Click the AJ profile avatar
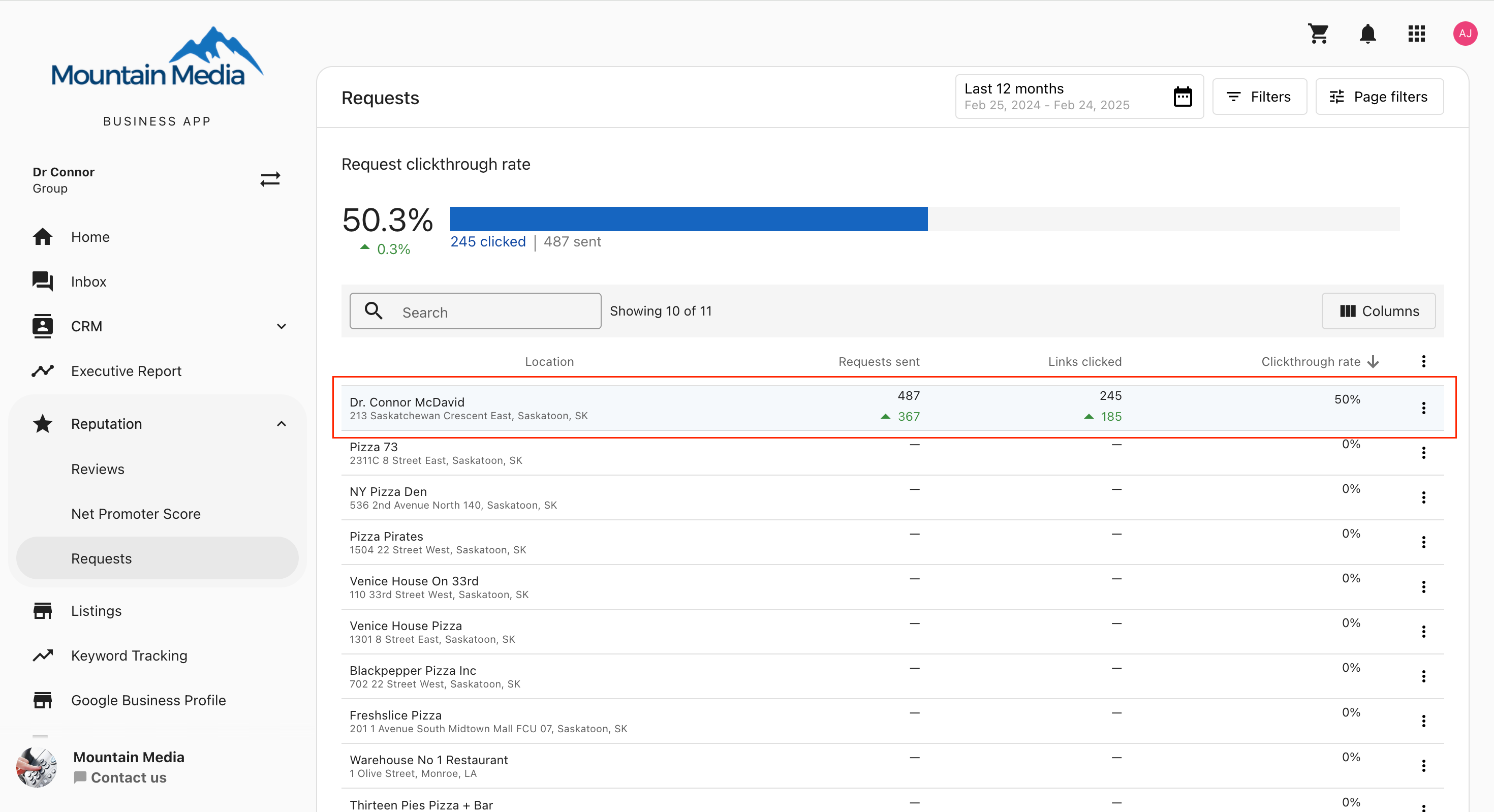This screenshot has height=812, width=1494. (x=1466, y=33)
